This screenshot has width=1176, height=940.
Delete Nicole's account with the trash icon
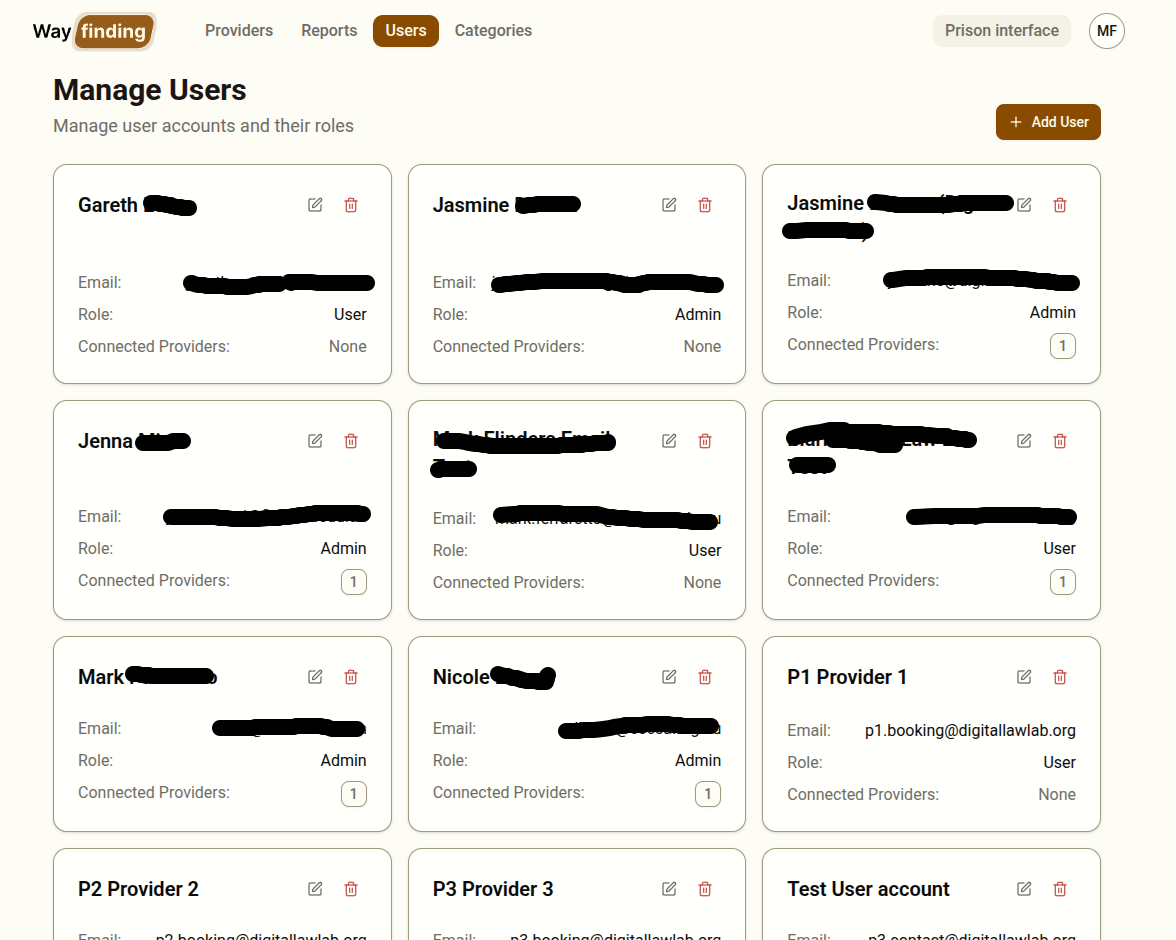(704, 677)
